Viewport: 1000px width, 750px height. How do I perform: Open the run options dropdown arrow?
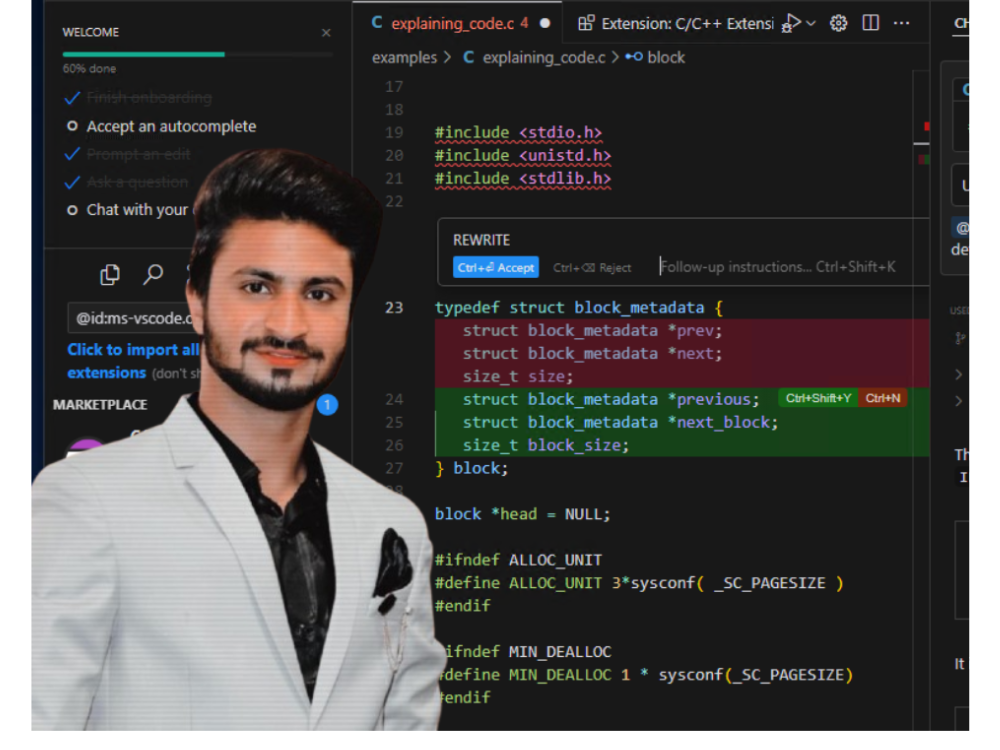pos(811,24)
